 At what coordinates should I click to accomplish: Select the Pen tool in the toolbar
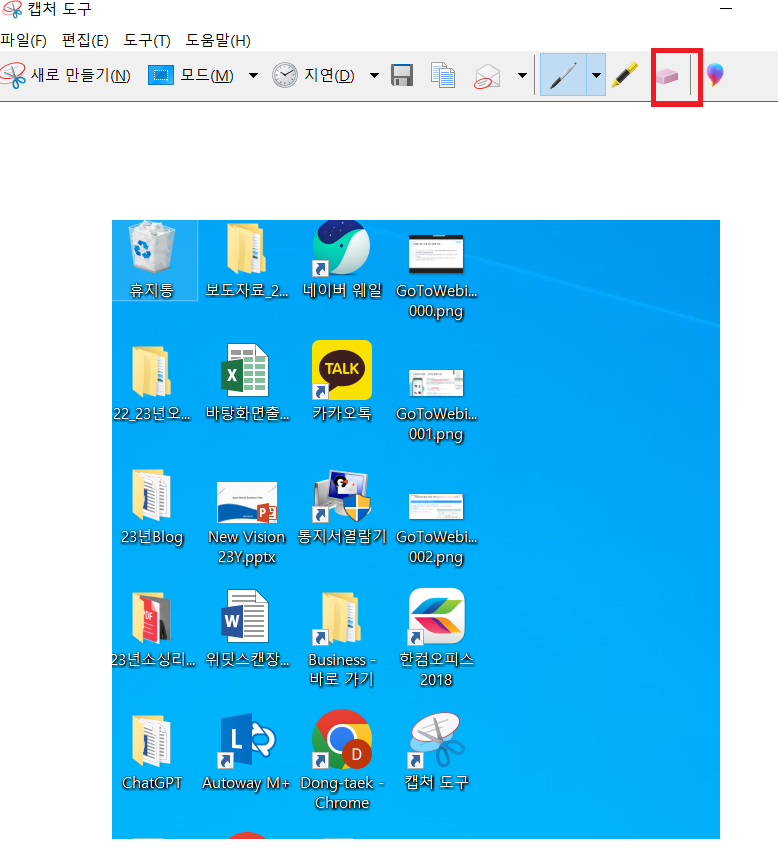point(563,75)
